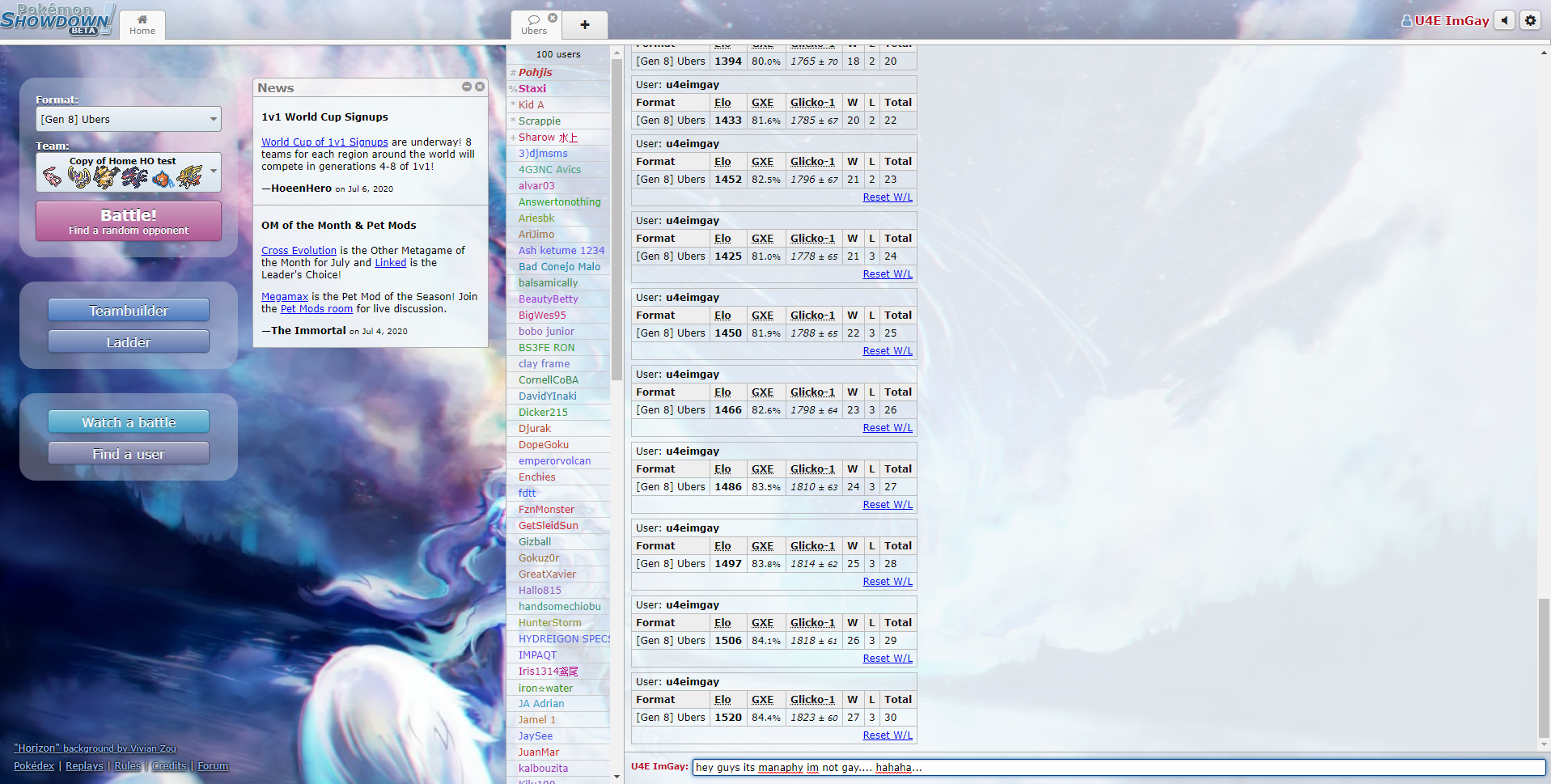Open the Cross Evolution link
Viewport: 1551px width, 784px height.
(x=299, y=250)
